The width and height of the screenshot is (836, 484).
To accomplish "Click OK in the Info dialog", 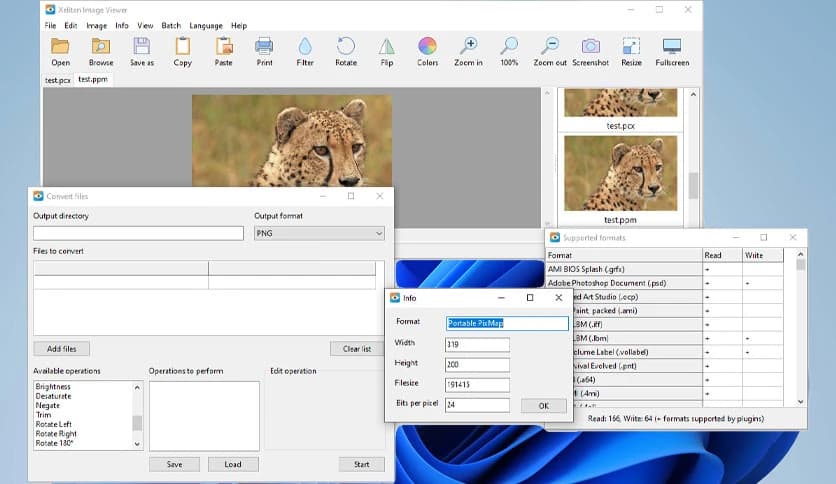I will [x=544, y=406].
